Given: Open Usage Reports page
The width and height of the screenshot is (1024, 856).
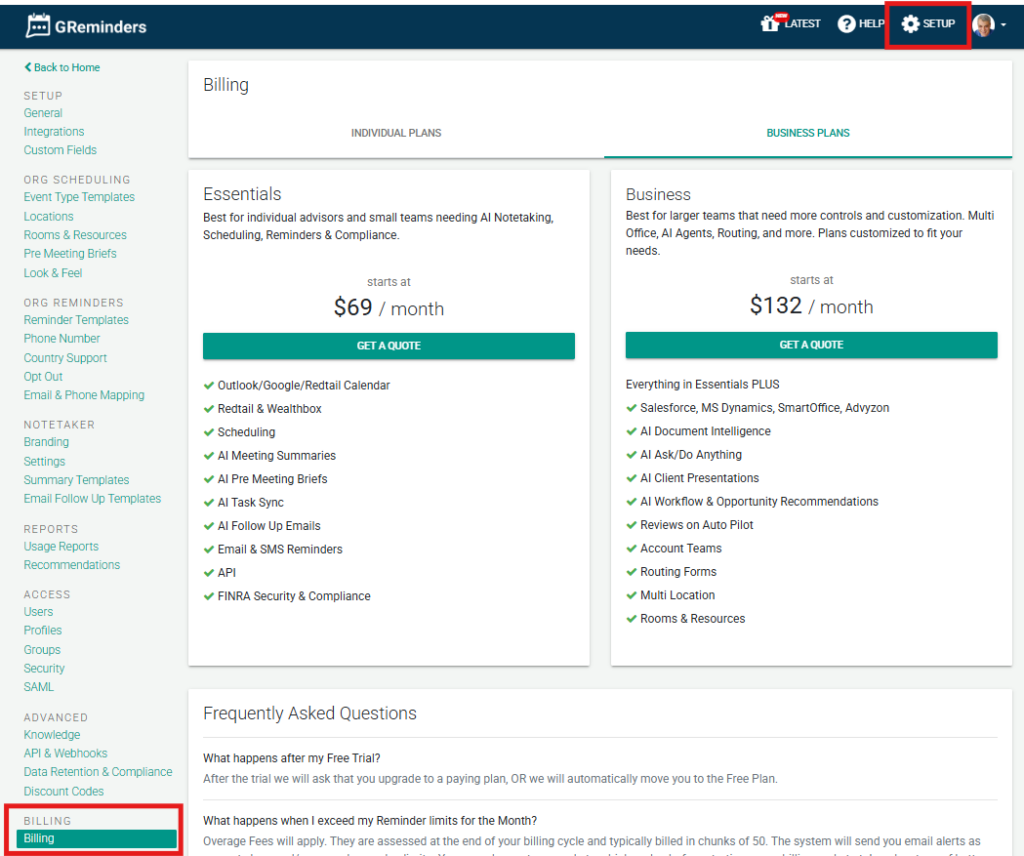Looking at the screenshot, I should pos(61,547).
